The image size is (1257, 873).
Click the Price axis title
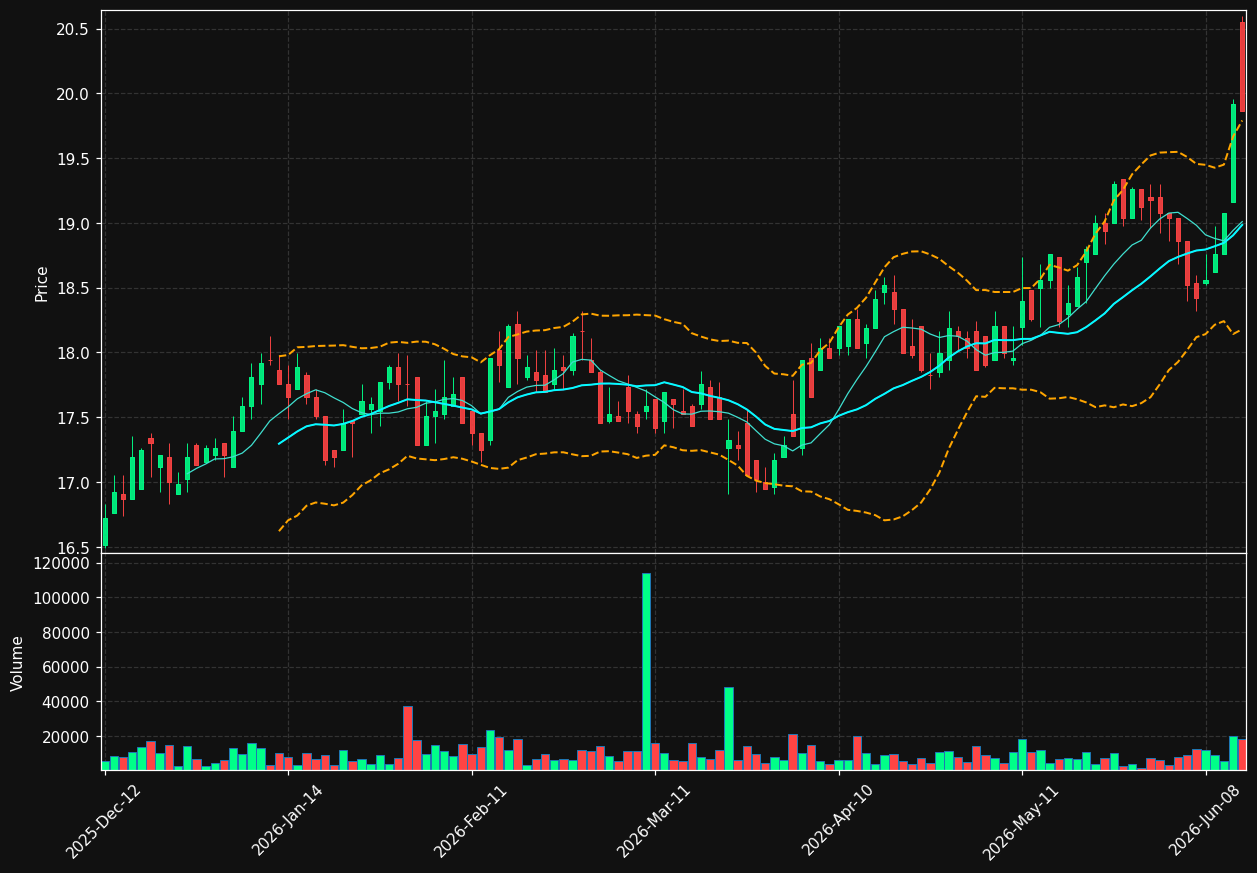coord(42,283)
